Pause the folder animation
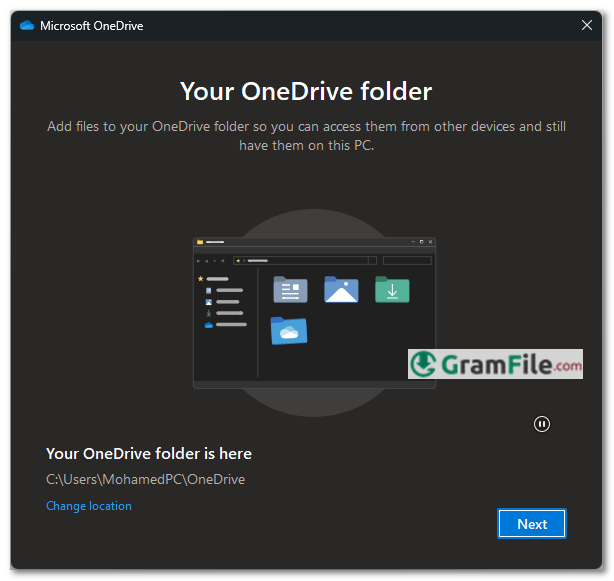 tap(542, 424)
